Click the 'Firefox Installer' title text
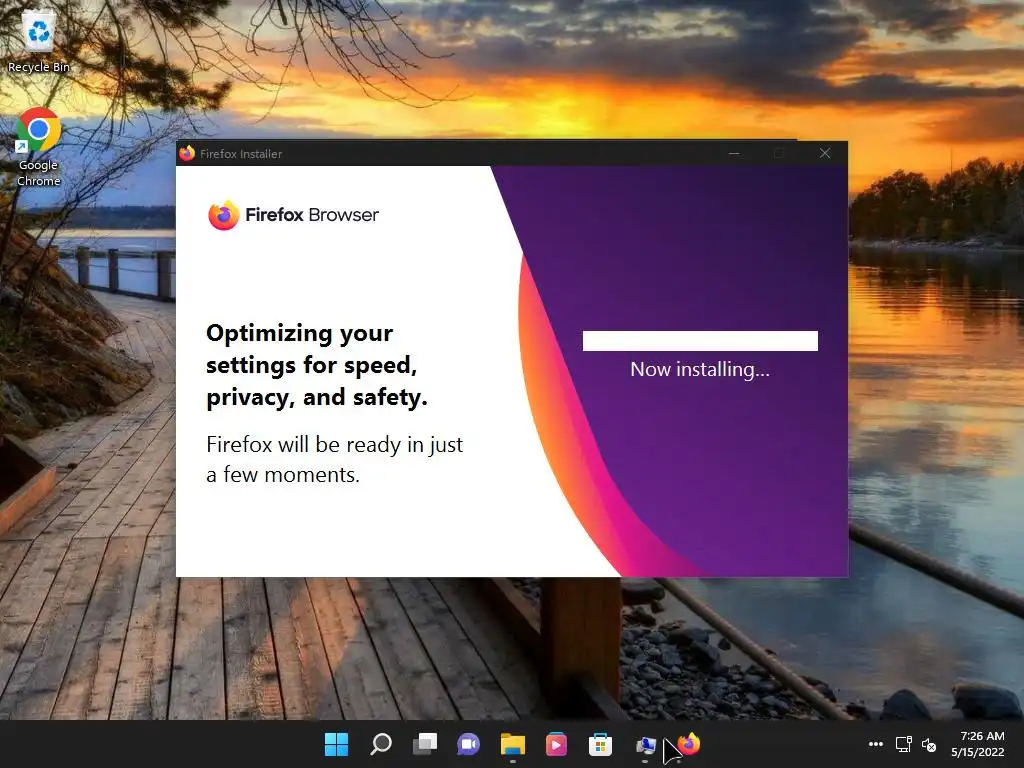Viewport: 1024px width, 768px height. pyautogui.click(x=241, y=154)
